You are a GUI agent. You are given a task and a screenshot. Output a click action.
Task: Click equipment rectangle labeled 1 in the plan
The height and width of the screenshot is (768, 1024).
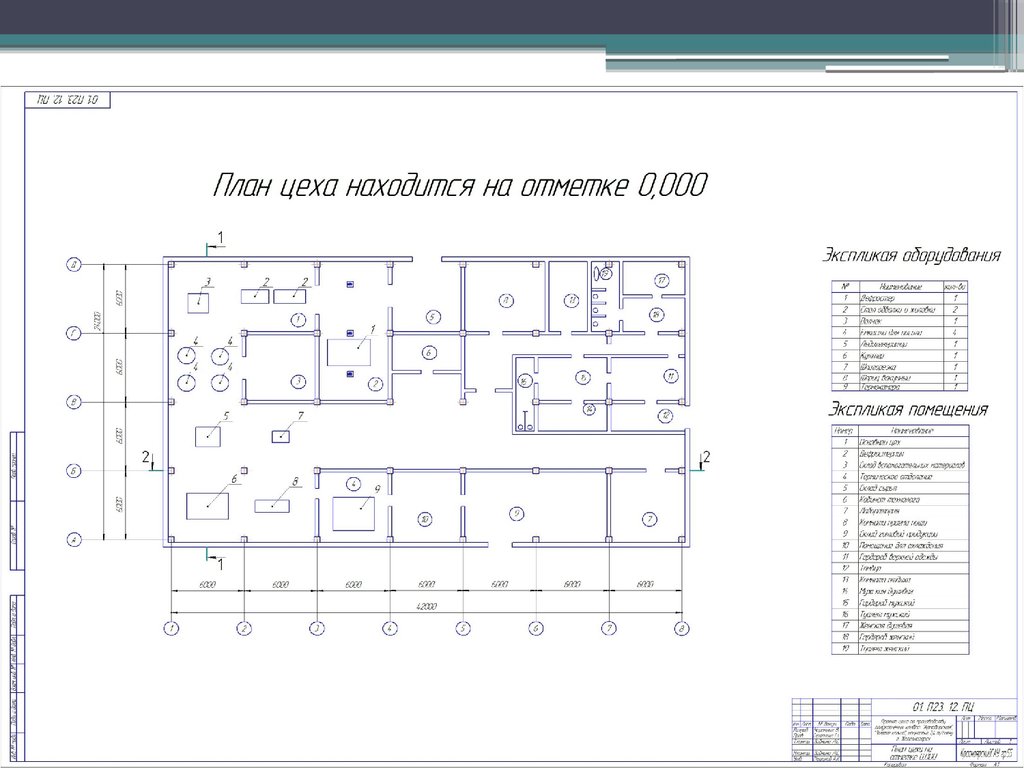click(x=350, y=353)
